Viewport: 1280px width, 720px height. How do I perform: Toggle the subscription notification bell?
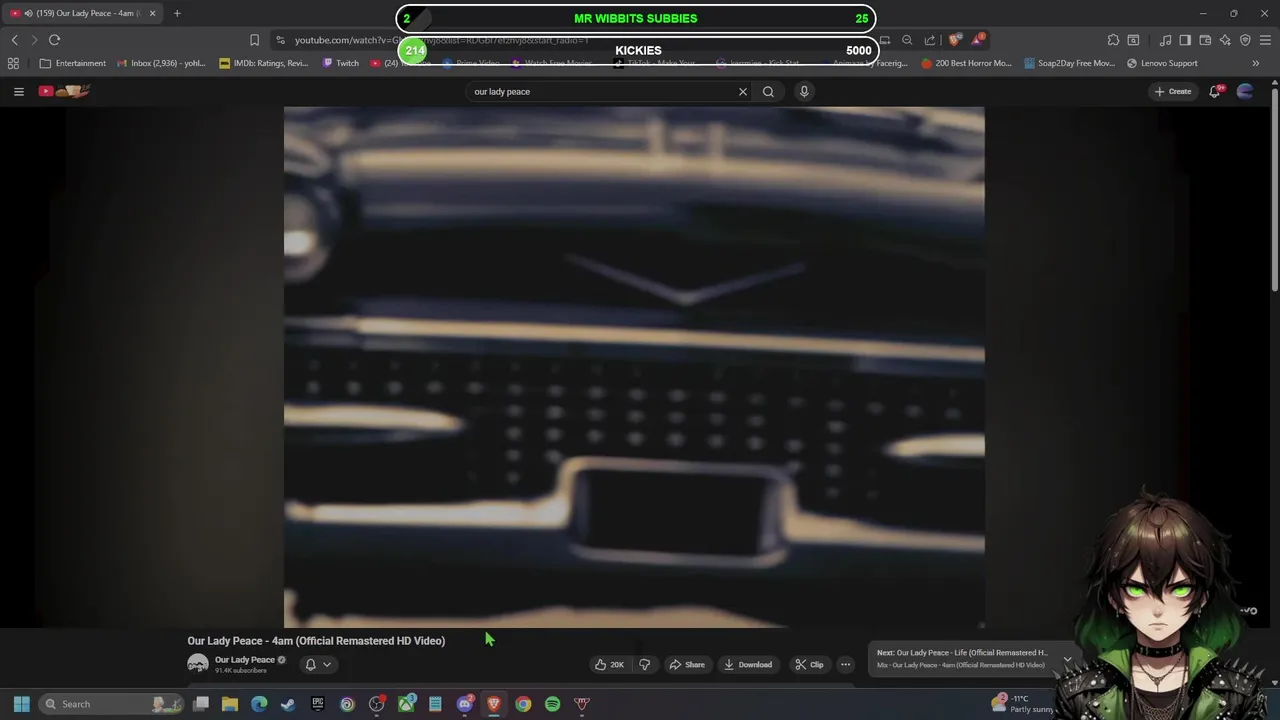click(310, 664)
